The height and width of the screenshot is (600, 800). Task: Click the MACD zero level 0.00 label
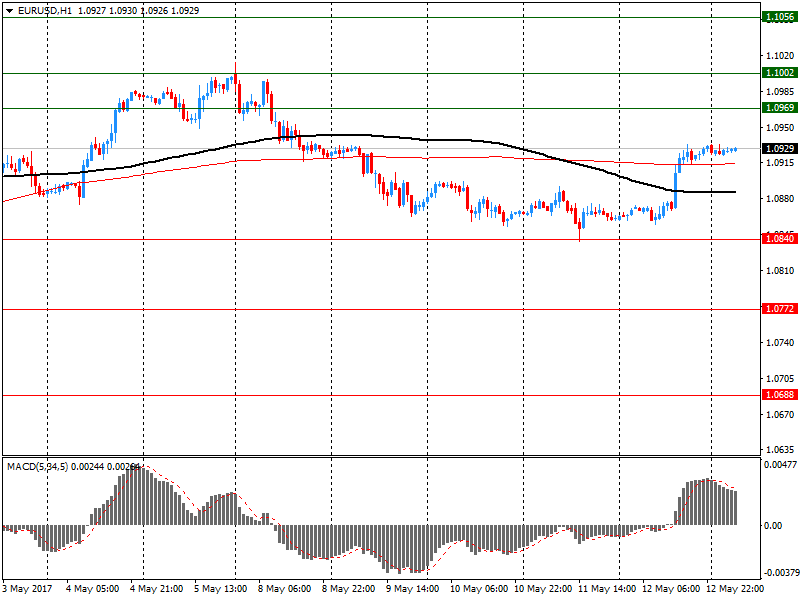[773, 526]
